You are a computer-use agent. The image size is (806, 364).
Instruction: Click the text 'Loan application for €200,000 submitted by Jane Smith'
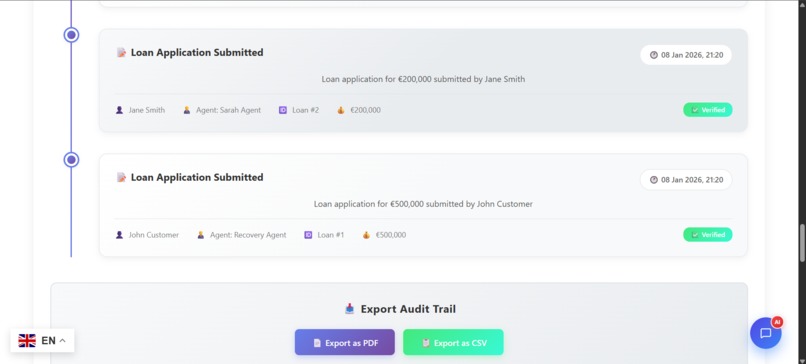click(423, 79)
